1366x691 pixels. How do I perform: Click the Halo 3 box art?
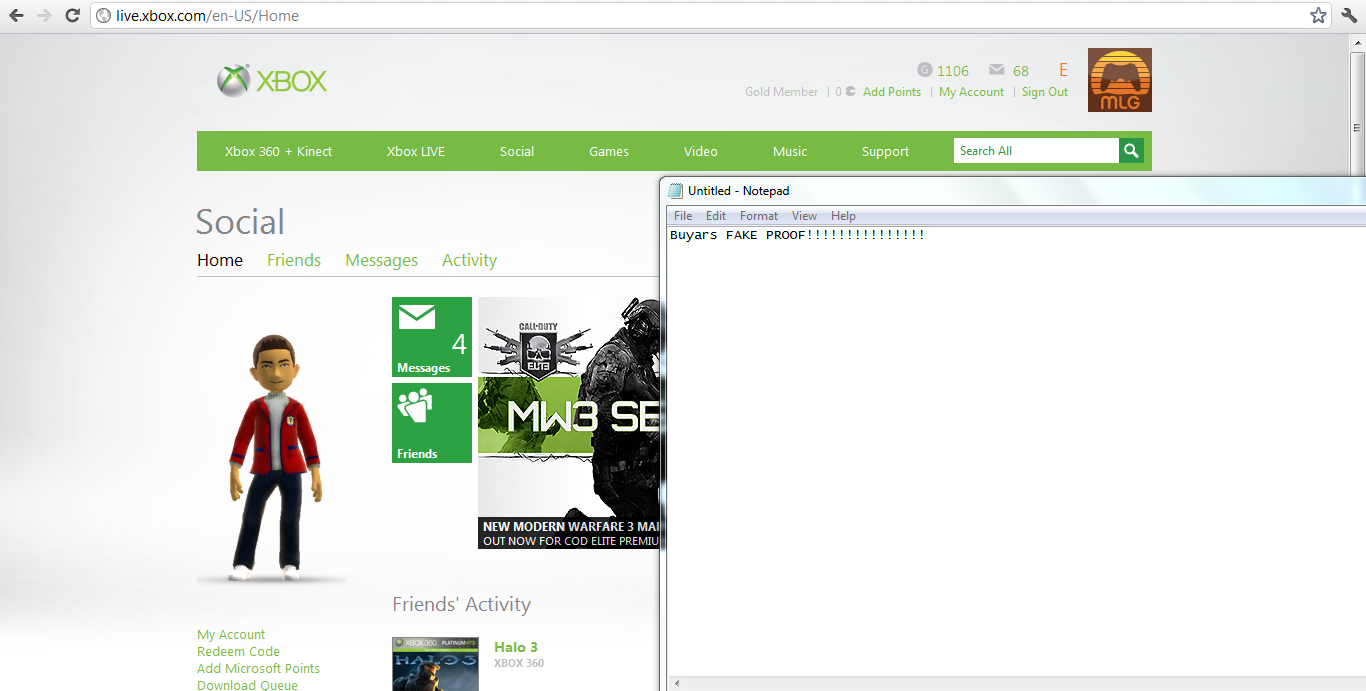click(435, 664)
